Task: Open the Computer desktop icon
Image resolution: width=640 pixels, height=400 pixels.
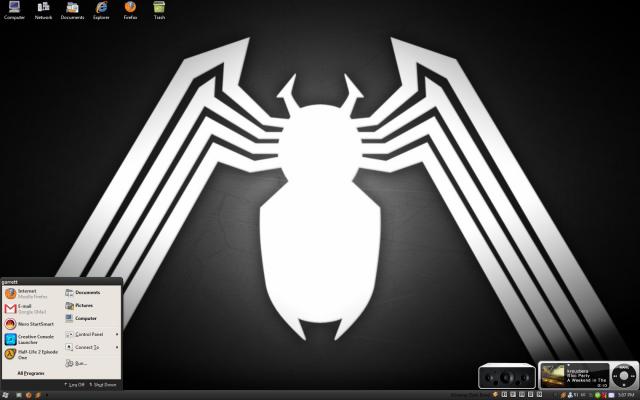Action: coord(14,10)
